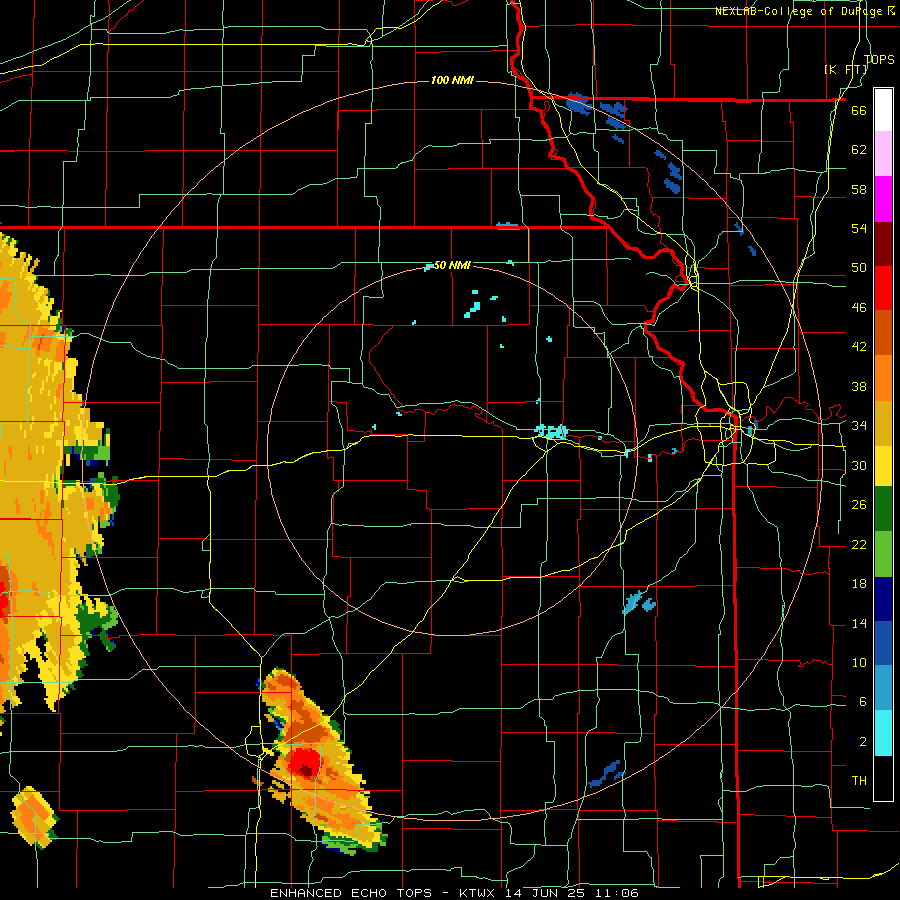900x900 pixels.
Task: Click the '30' legend value
Action: tap(859, 465)
